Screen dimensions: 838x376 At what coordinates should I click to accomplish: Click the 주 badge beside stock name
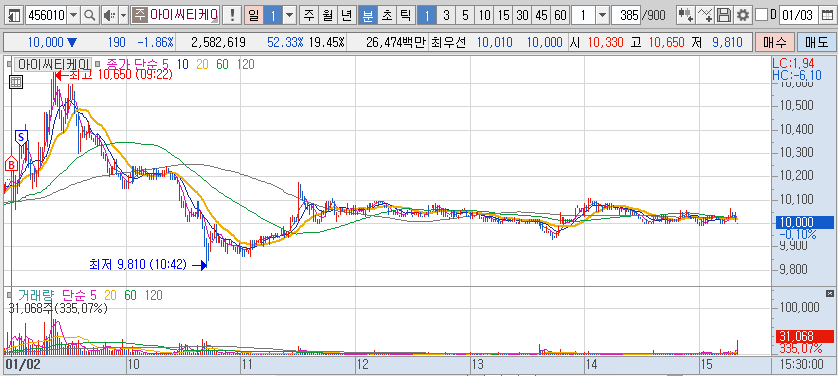pos(139,15)
